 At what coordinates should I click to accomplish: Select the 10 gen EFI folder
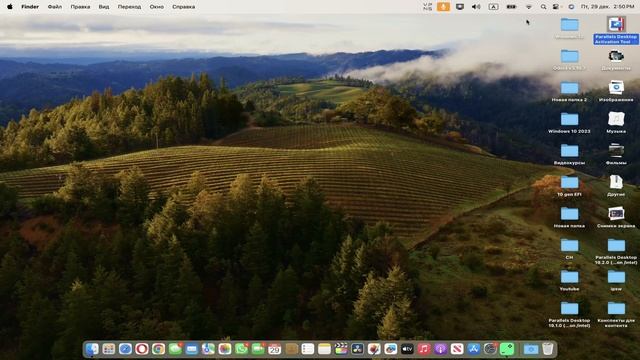pos(569,186)
